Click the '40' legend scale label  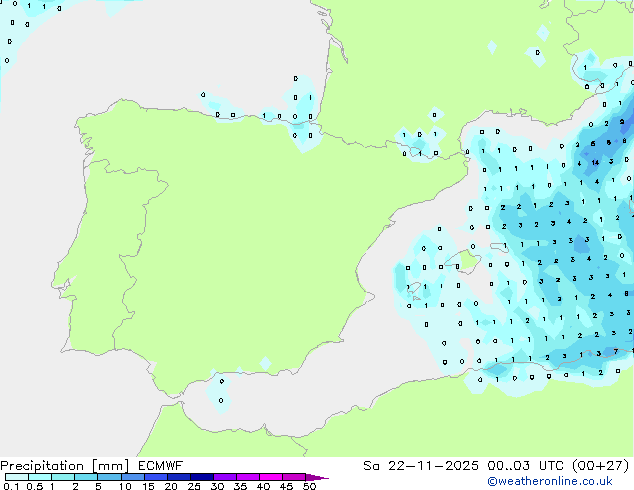click(x=263, y=486)
